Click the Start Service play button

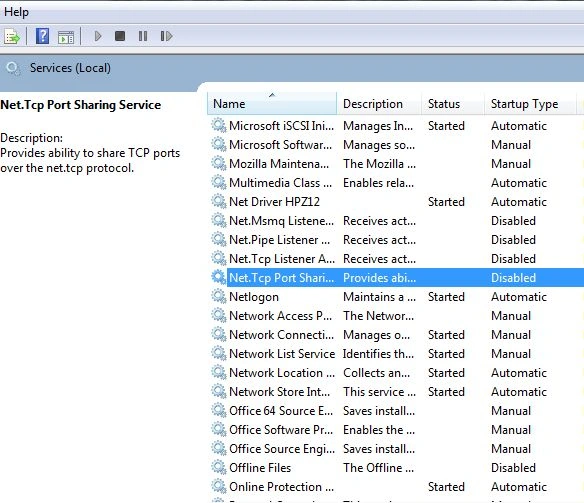[98, 36]
